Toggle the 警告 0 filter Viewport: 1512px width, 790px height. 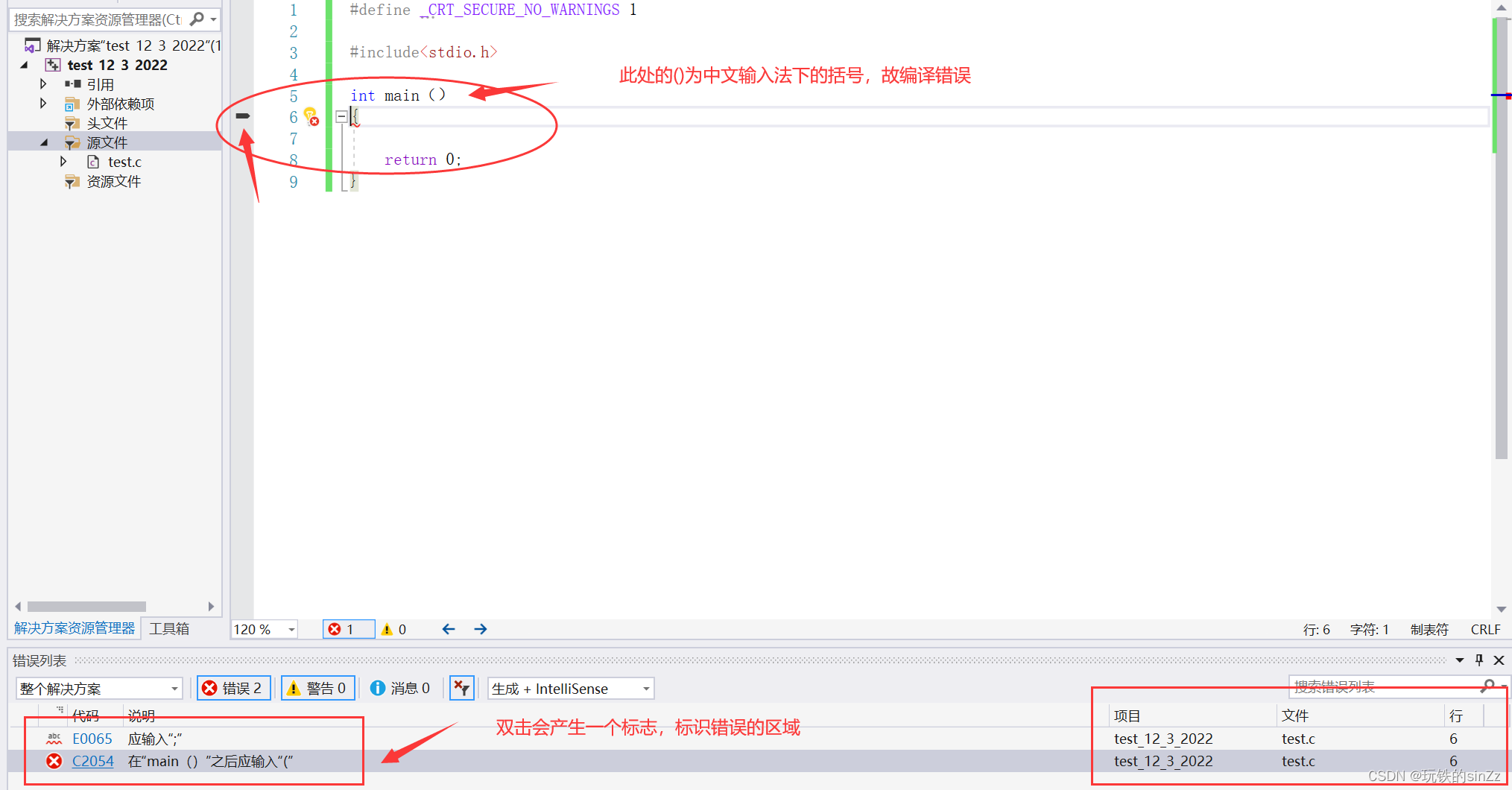pos(317,688)
